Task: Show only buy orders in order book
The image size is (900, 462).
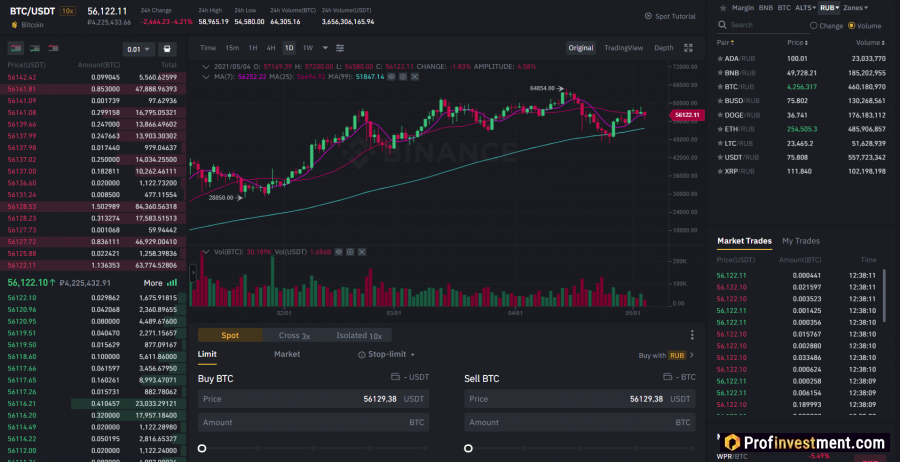Action: click(x=34, y=48)
